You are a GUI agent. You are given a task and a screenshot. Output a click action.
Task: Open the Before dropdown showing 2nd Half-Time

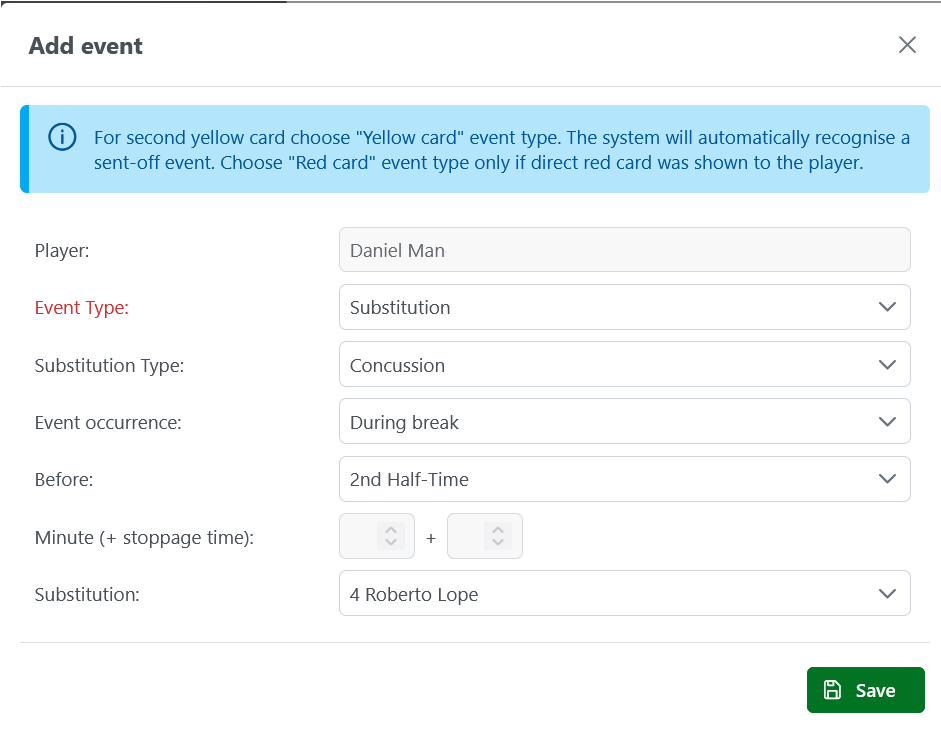(624, 479)
